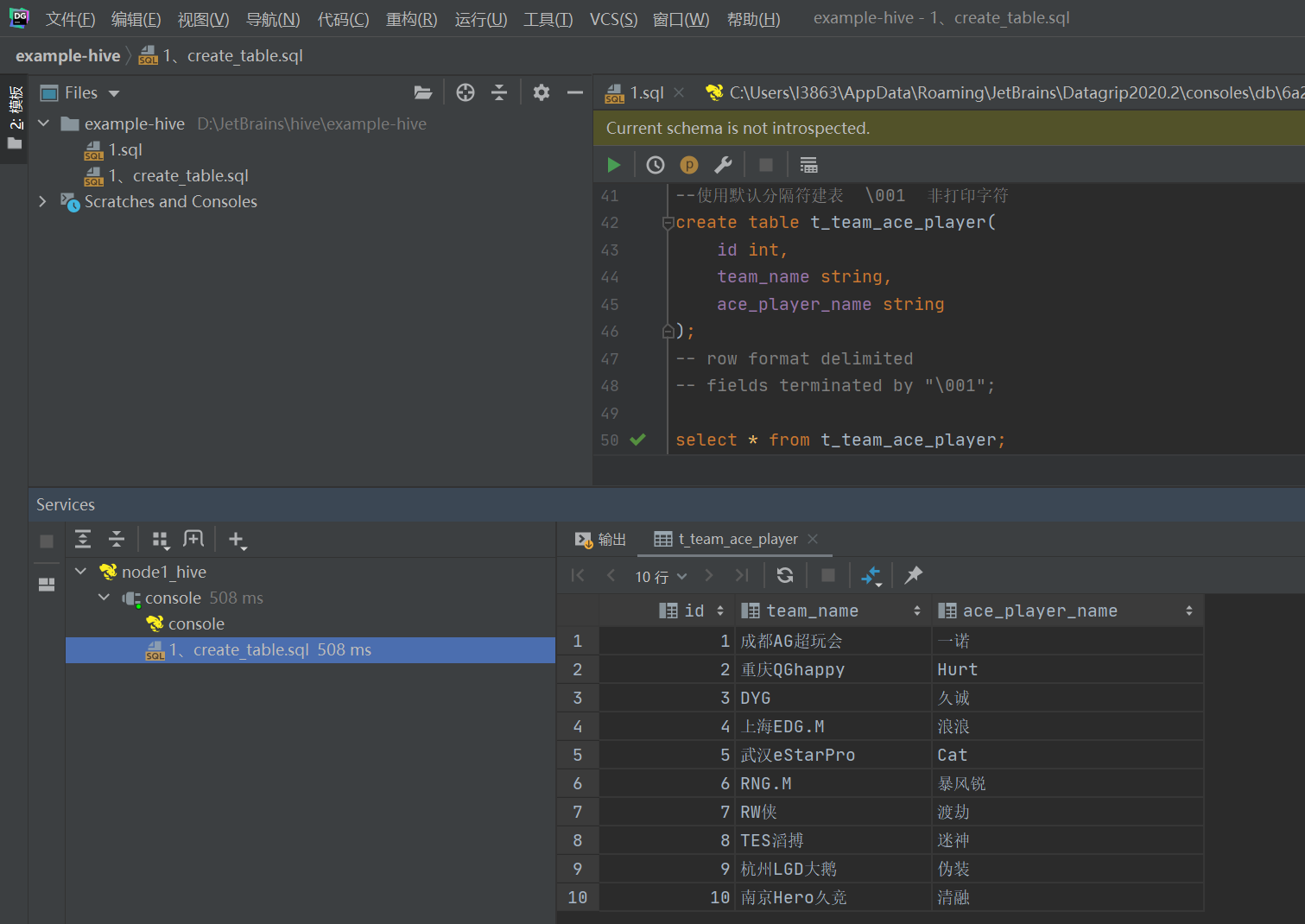Select create_table.sql 508 ms service entry
The image size is (1305, 924).
[x=310, y=650]
